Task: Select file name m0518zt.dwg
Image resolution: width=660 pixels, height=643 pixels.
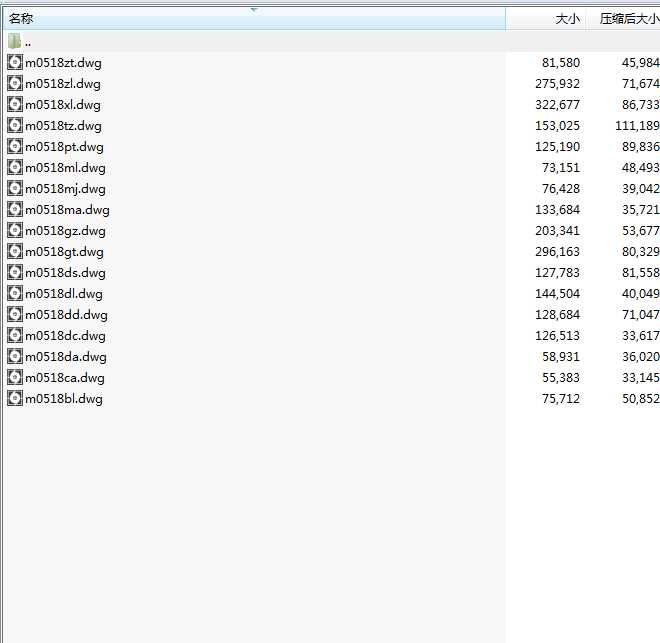Action: (x=63, y=63)
